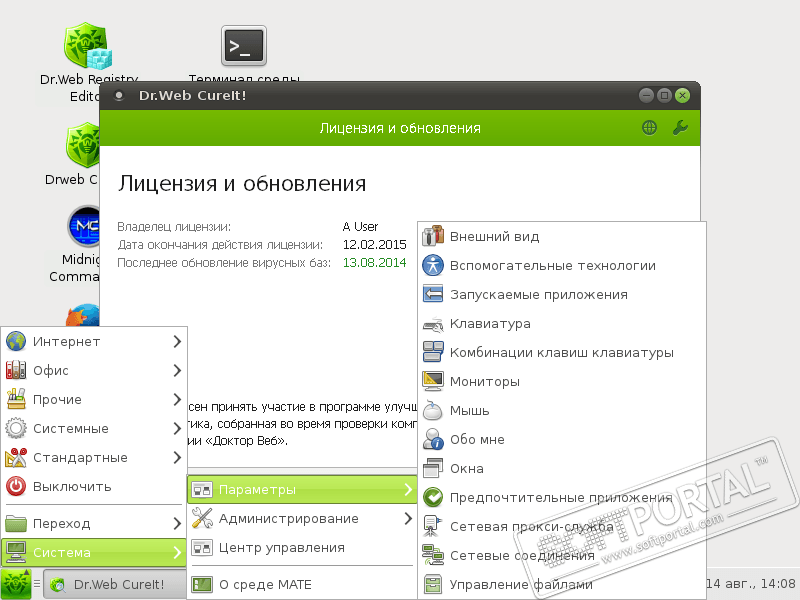Choose Системные in the main menu

94,429
